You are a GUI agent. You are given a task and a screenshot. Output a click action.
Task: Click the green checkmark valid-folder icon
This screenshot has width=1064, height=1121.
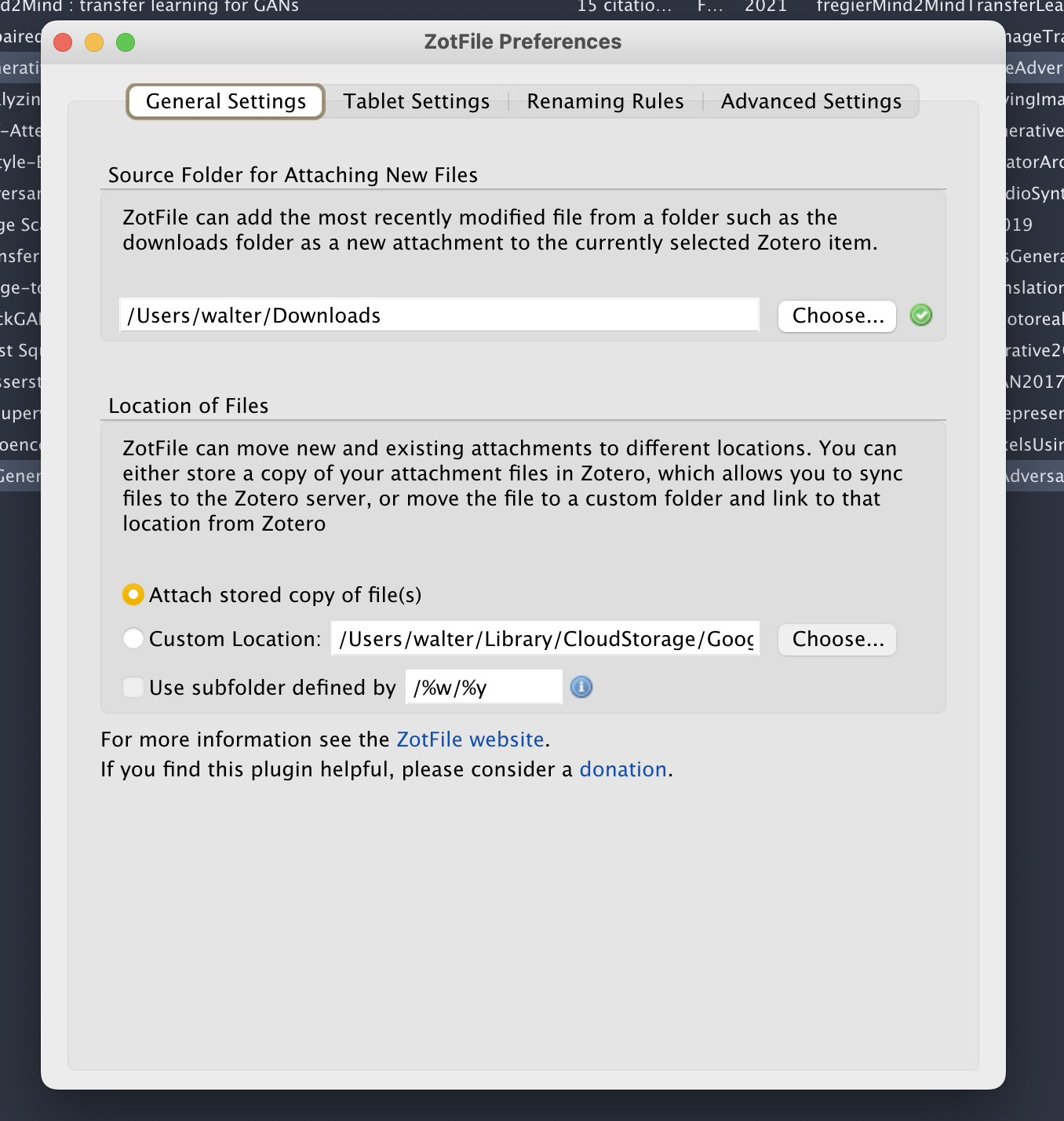click(x=921, y=316)
